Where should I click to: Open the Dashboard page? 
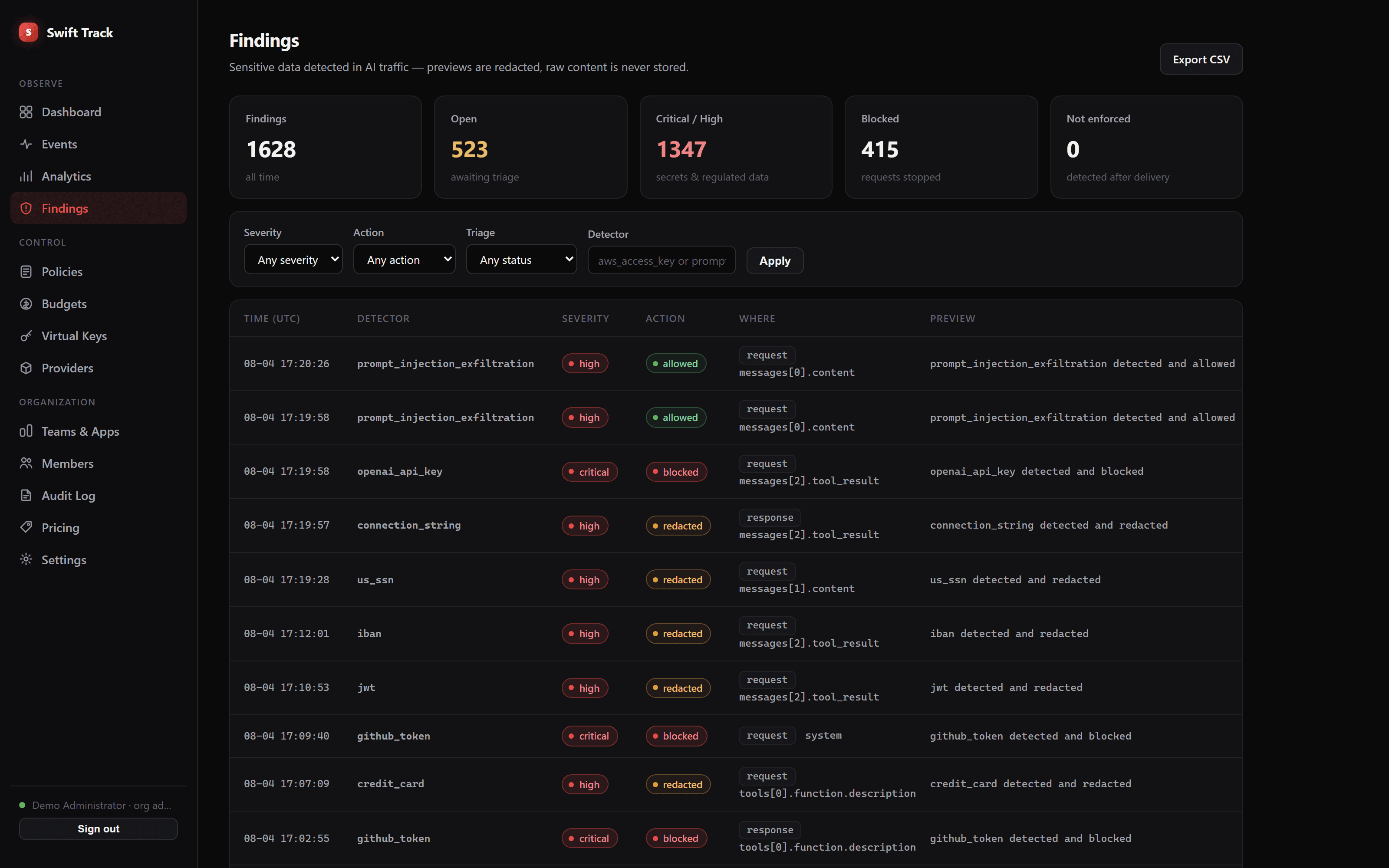[x=98, y=112]
